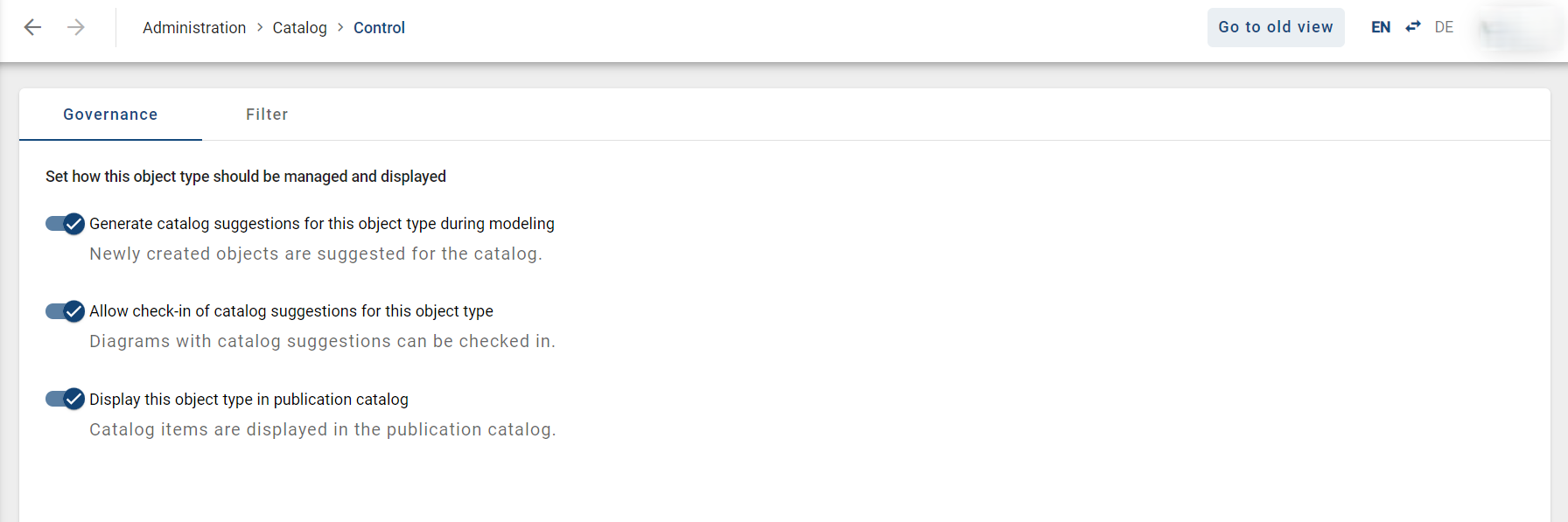Select the Governance tab
The width and height of the screenshot is (1568, 522).
tap(110, 115)
